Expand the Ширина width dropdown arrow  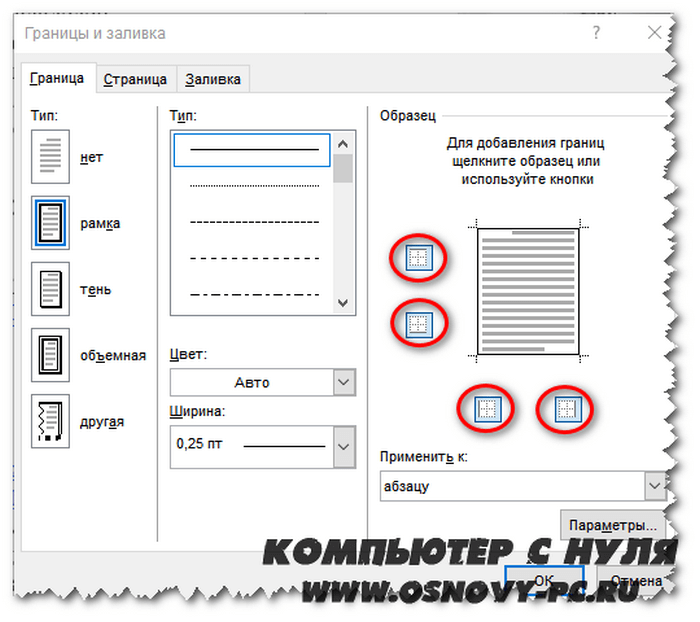pos(344,447)
